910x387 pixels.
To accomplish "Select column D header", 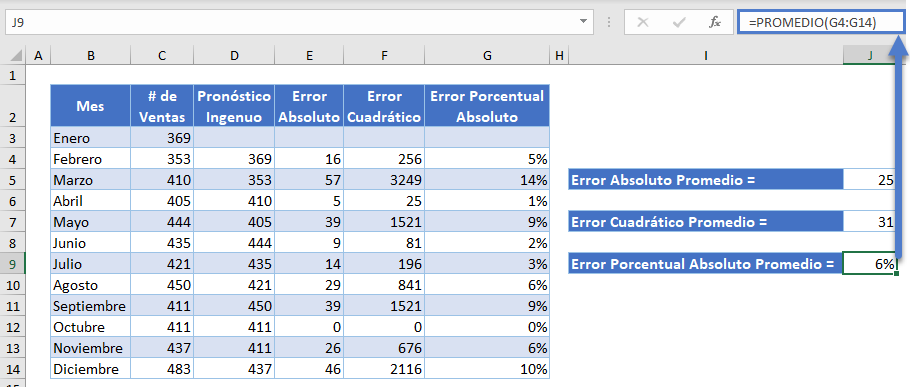I will point(234,56).
